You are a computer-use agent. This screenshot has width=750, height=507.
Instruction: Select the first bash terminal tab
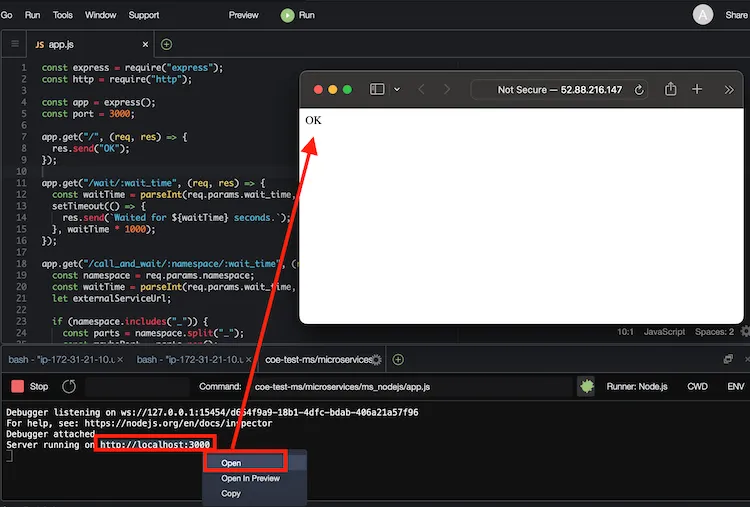click(x=62, y=360)
